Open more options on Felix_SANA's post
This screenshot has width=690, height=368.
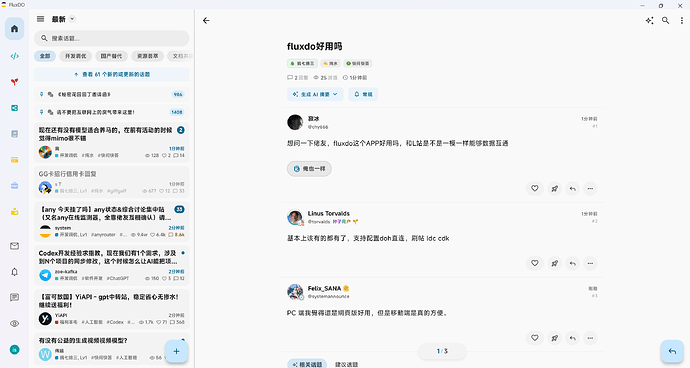tap(590, 338)
